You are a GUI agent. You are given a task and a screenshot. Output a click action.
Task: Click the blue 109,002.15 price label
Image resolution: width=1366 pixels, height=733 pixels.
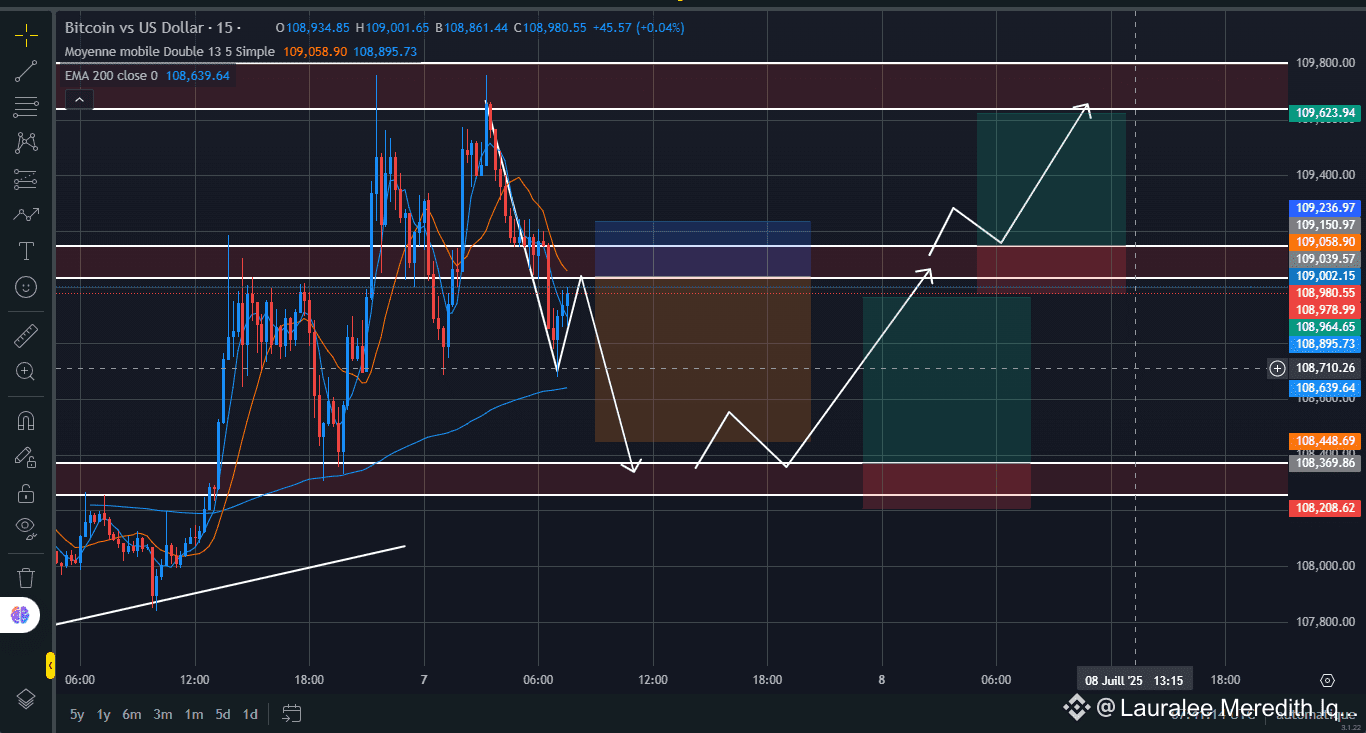1326,276
